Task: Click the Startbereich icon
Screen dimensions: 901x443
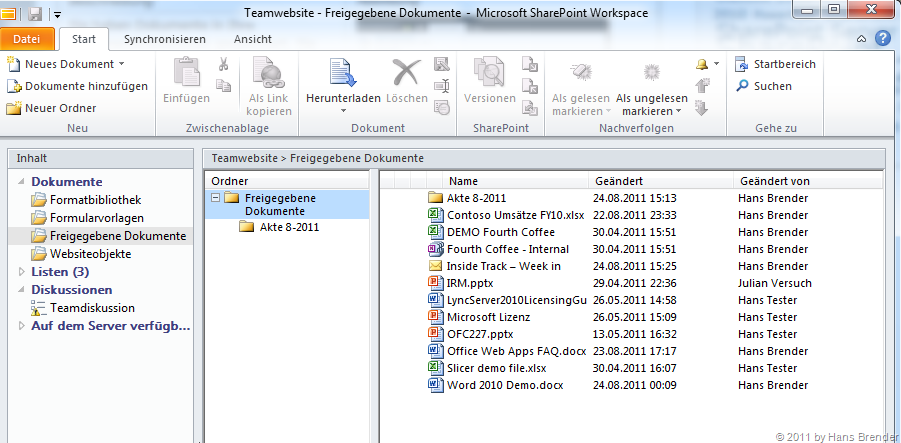Action: point(743,64)
